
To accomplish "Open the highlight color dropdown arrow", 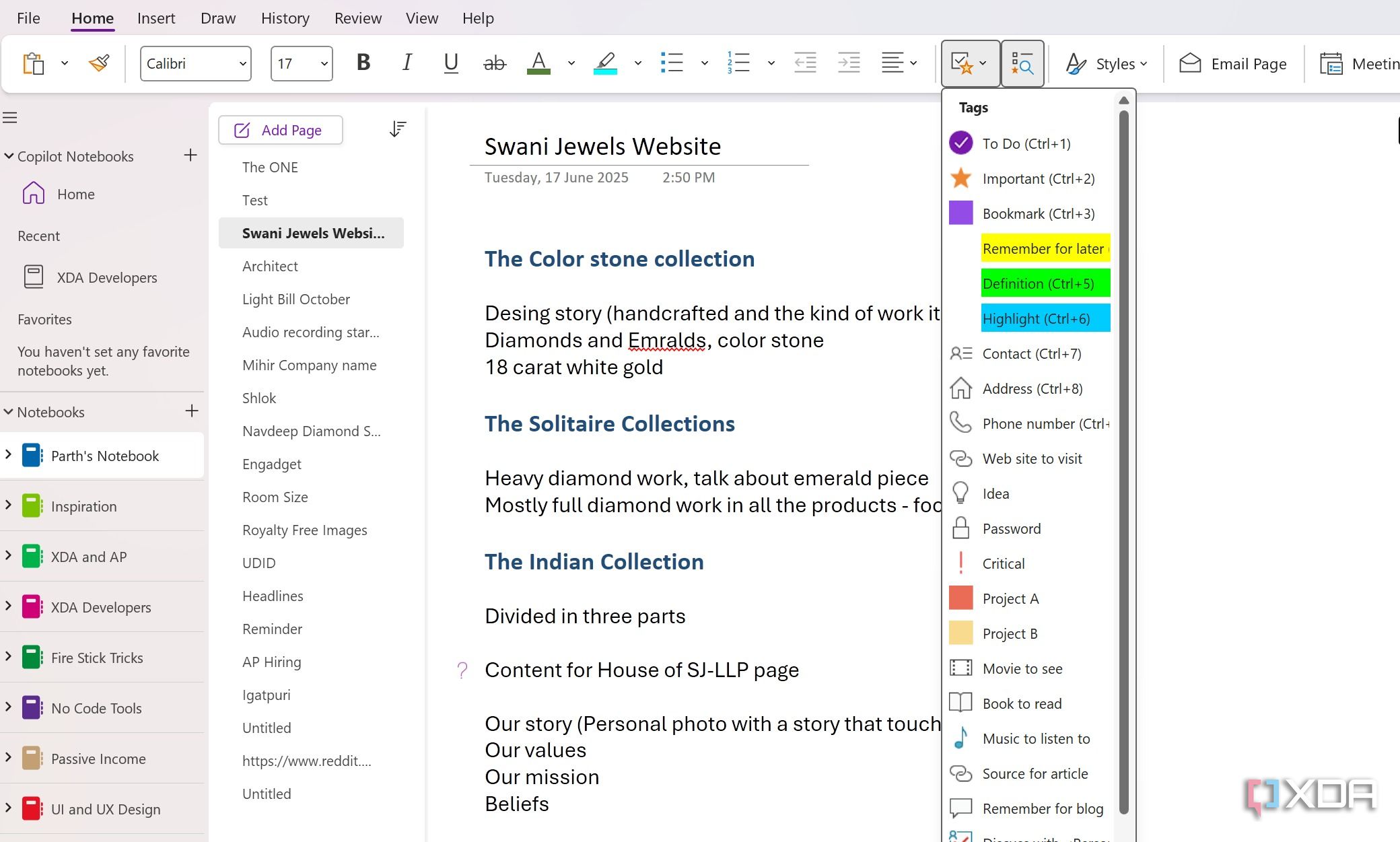I will (638, 64).
